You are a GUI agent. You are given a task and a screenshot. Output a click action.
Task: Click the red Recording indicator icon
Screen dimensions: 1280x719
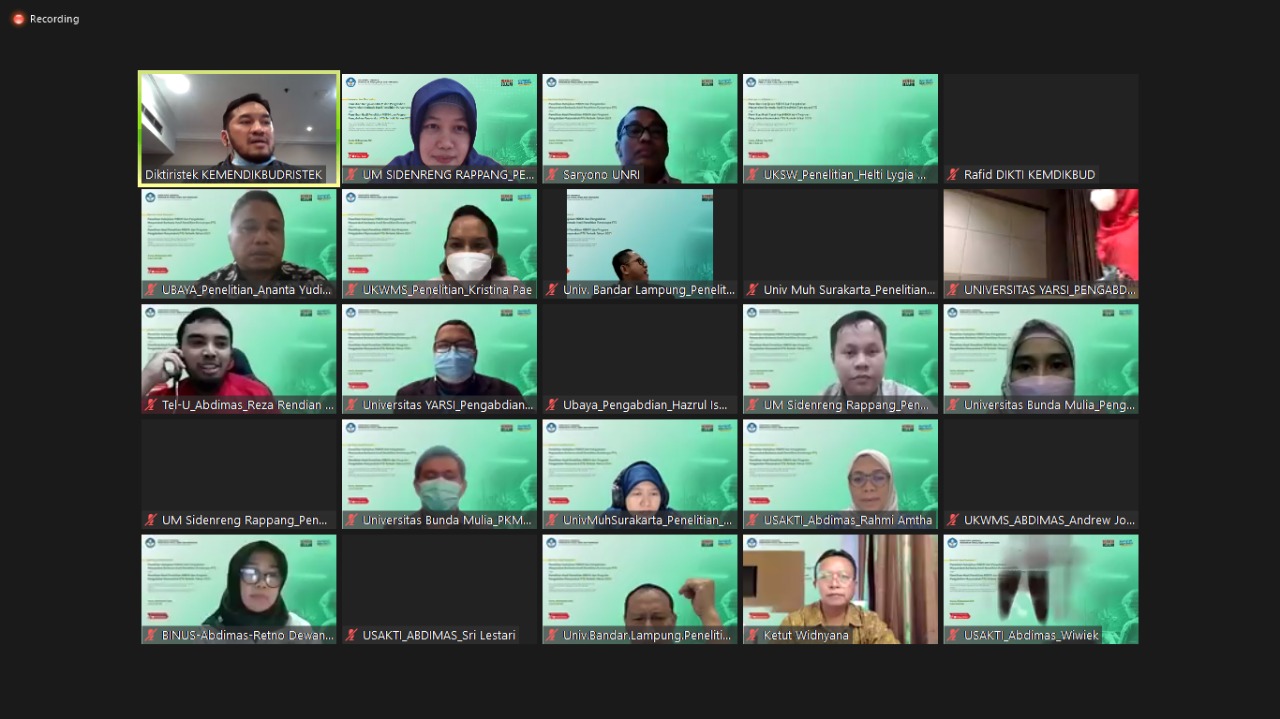click(18, 19)
